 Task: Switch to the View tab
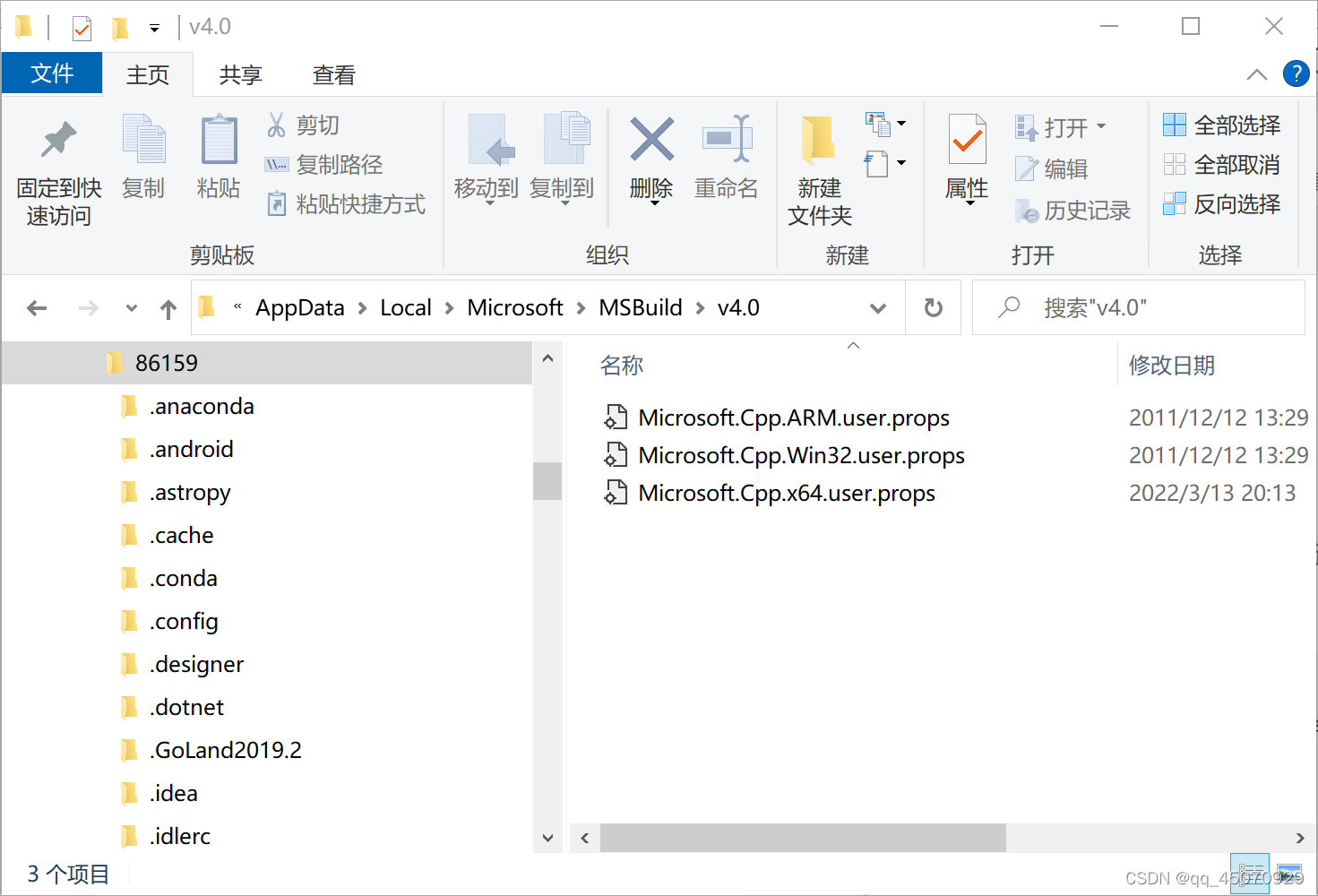pyautogui.click(x=334, y=74)
